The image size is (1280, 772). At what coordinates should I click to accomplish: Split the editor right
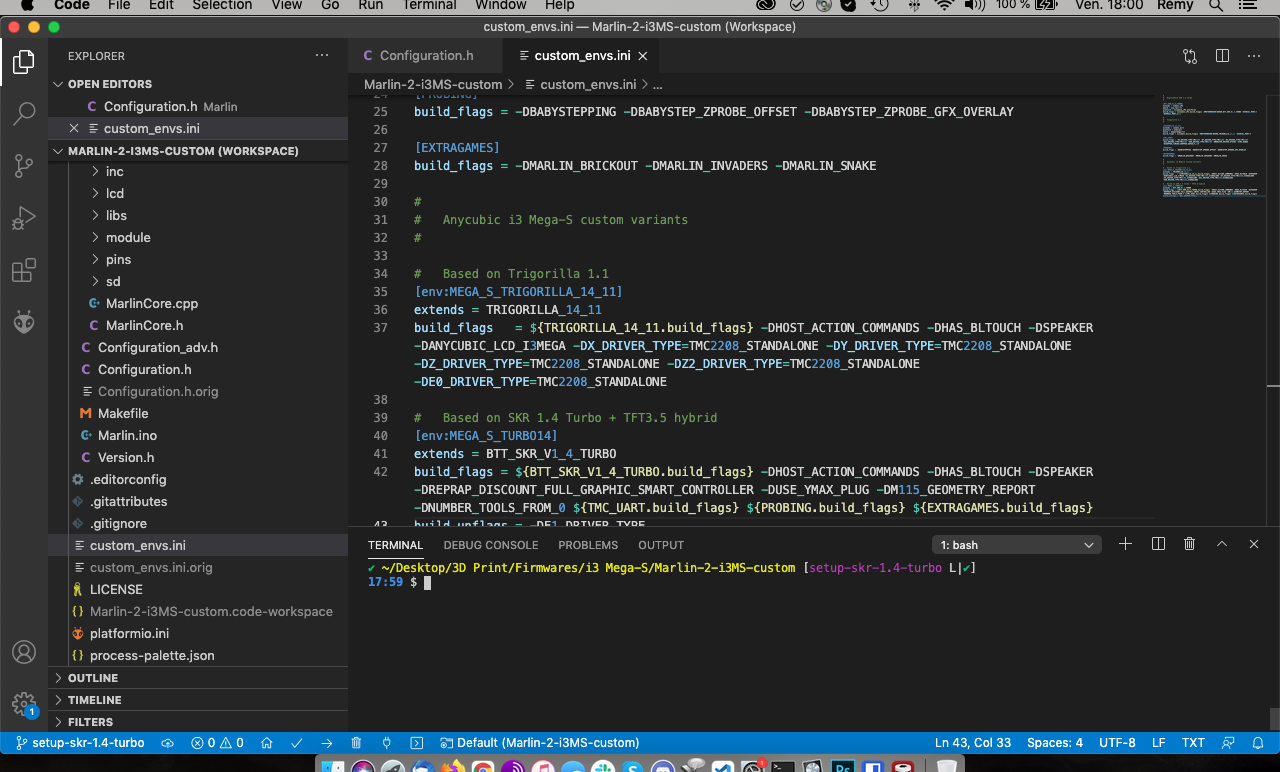pyautogui.click(x=1222, y=56)
